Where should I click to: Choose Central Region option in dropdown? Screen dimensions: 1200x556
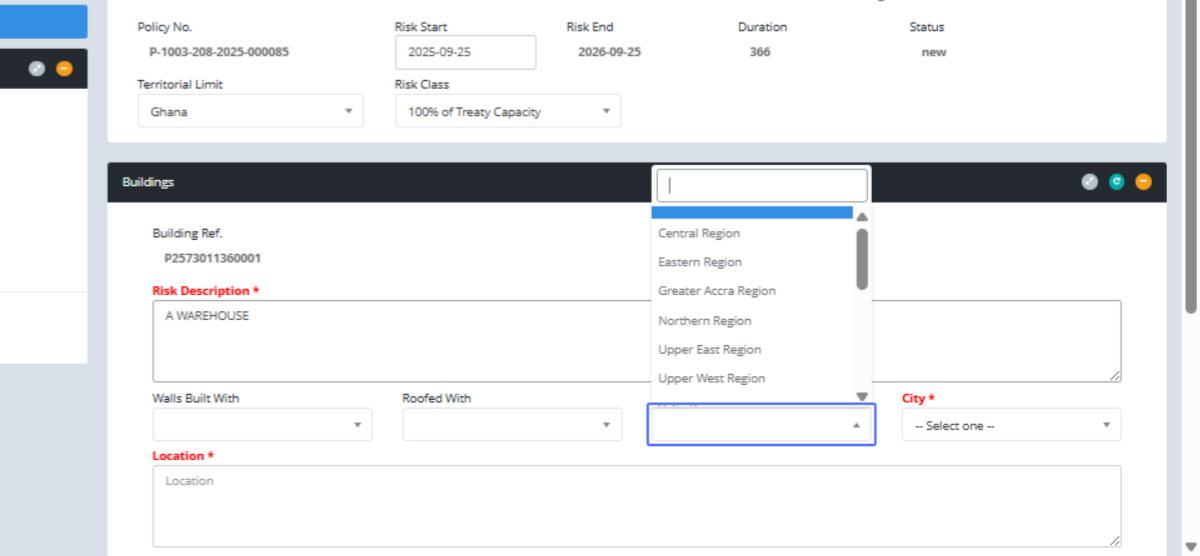click(x=699, y=234)
